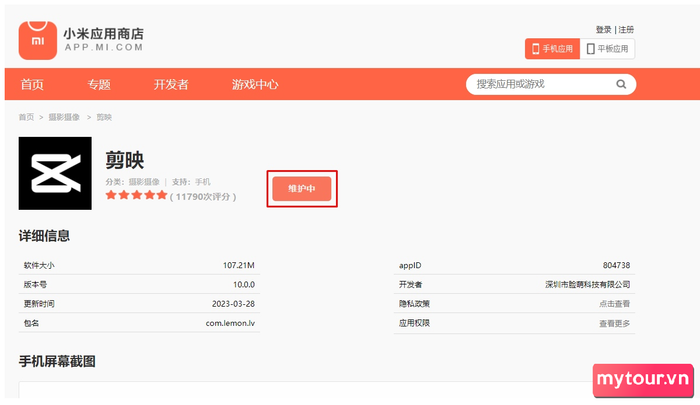Select the version number 10.0.0
Viewport: 700px width, 405px height.
click(244, 284)
